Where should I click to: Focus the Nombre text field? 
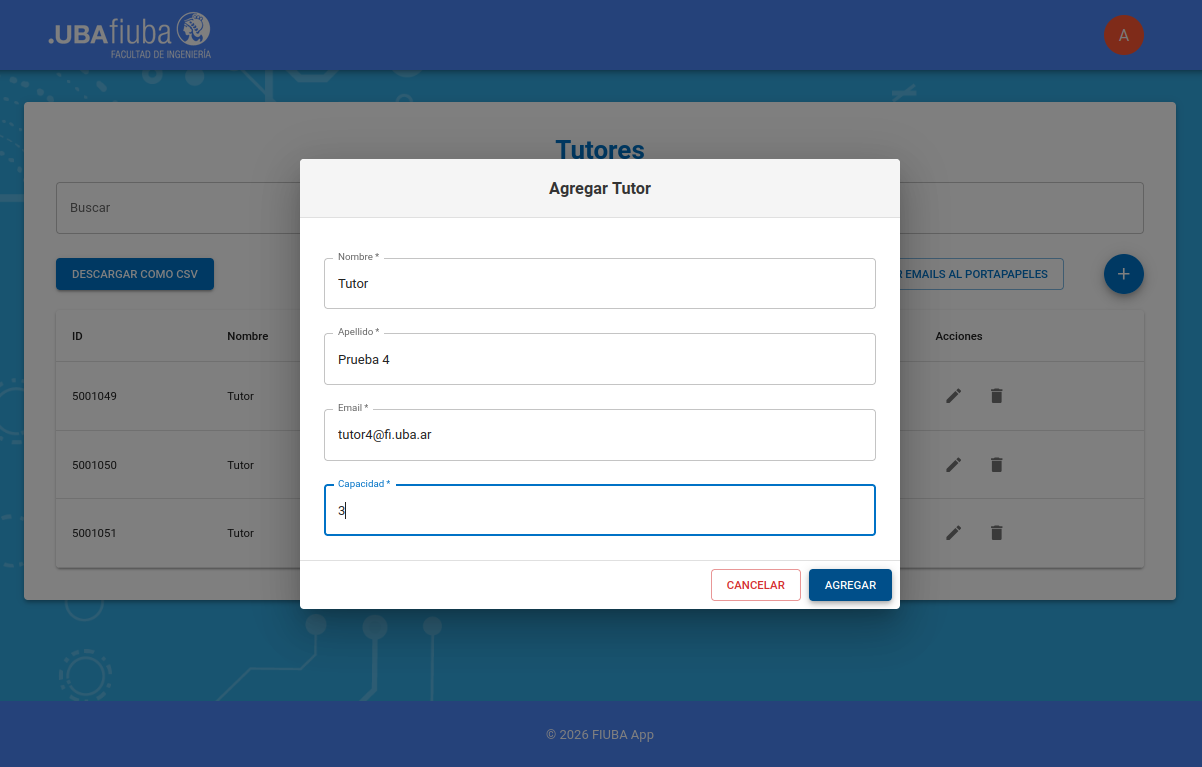(600, 284)
